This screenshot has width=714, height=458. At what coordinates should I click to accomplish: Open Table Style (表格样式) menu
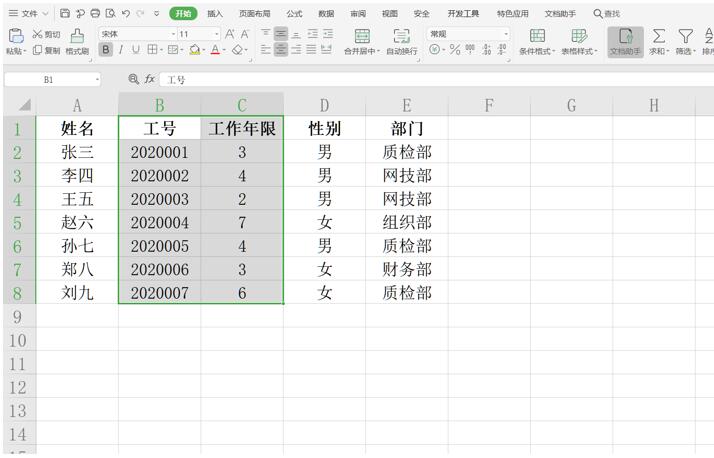[x=579, y=41]
